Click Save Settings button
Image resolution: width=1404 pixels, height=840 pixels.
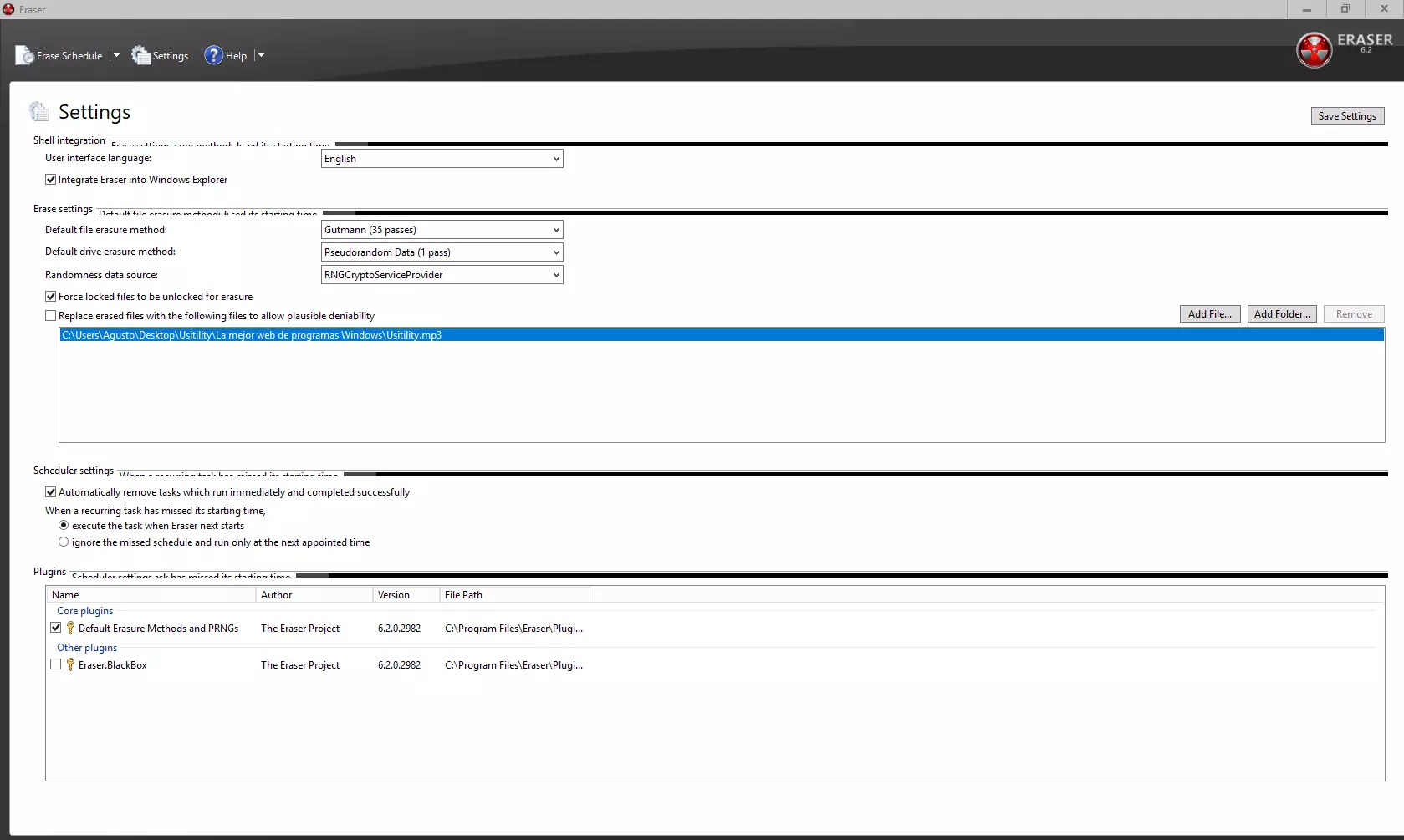pos(1347,116)
